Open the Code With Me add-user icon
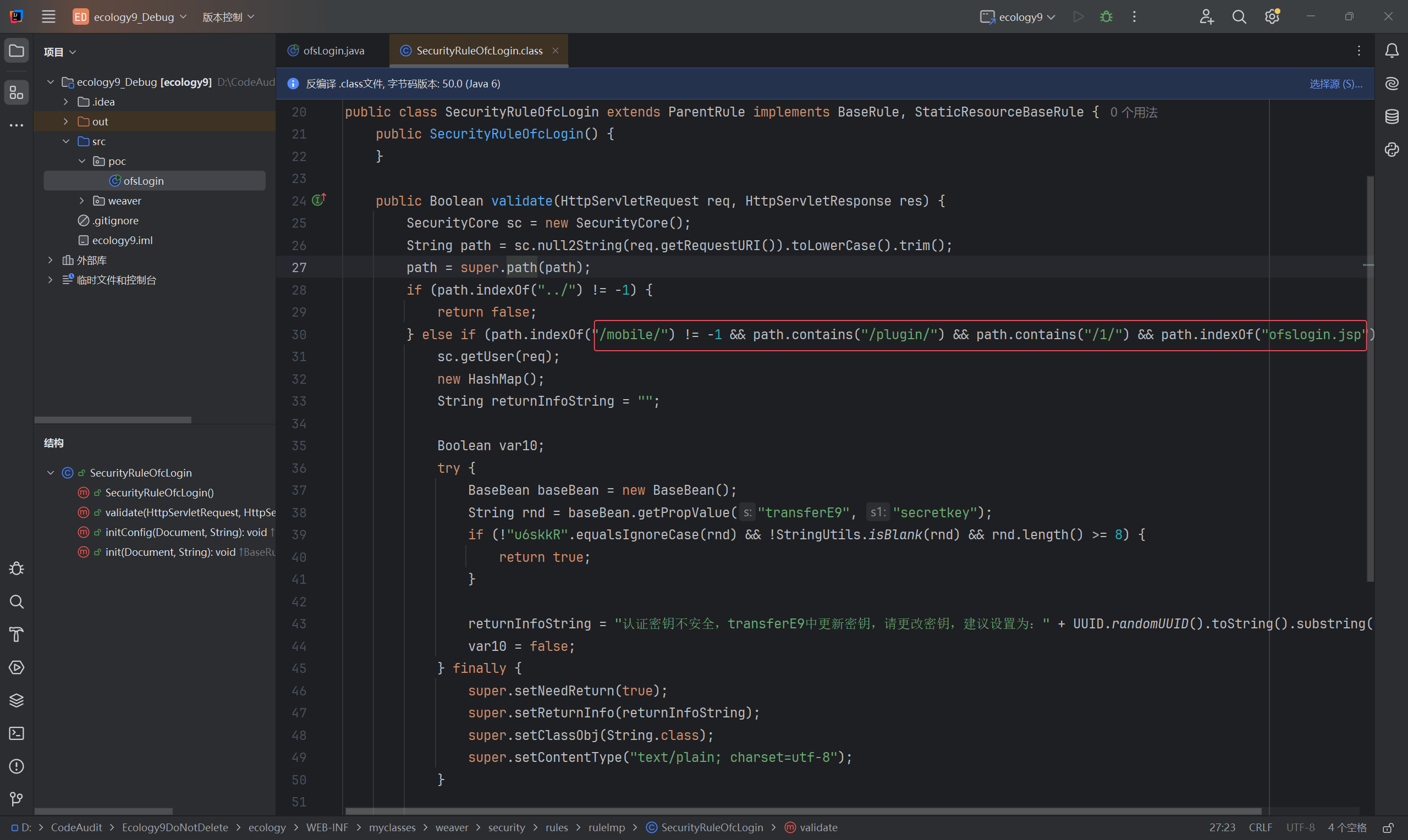The width and height of the screenshot is (1408, 840). (x=1207, y=17)
